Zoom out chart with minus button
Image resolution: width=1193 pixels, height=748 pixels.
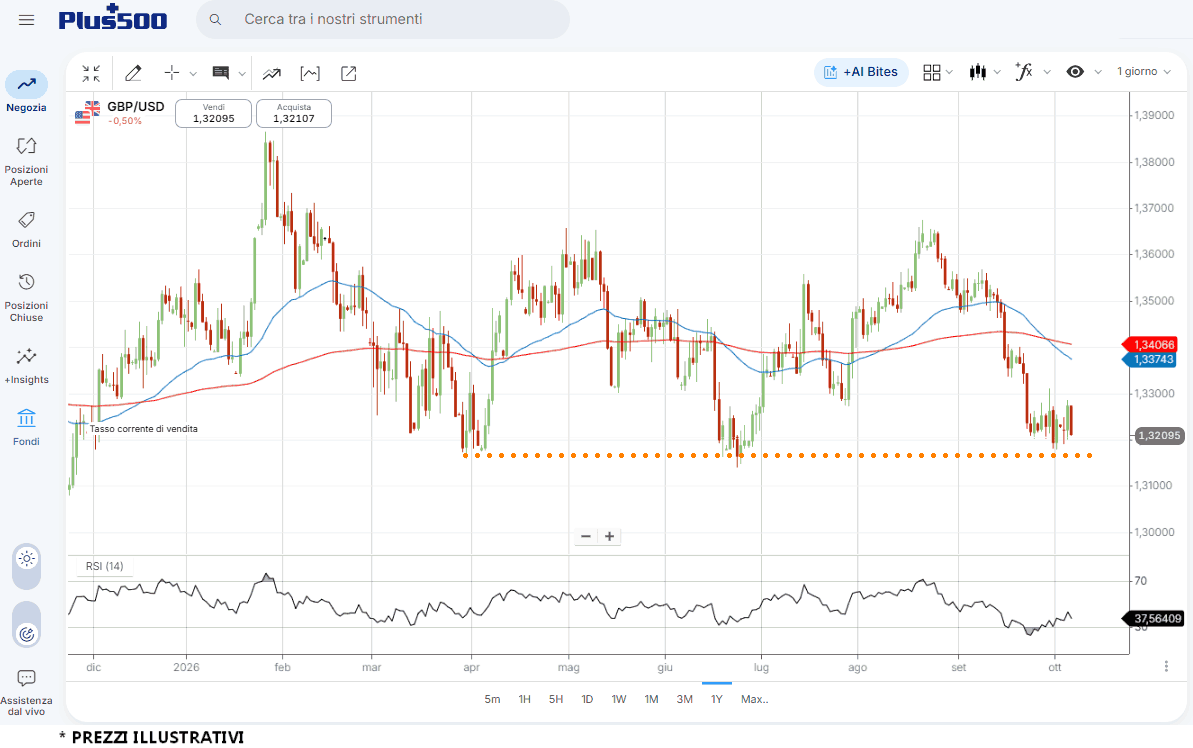tap(585, 536)
